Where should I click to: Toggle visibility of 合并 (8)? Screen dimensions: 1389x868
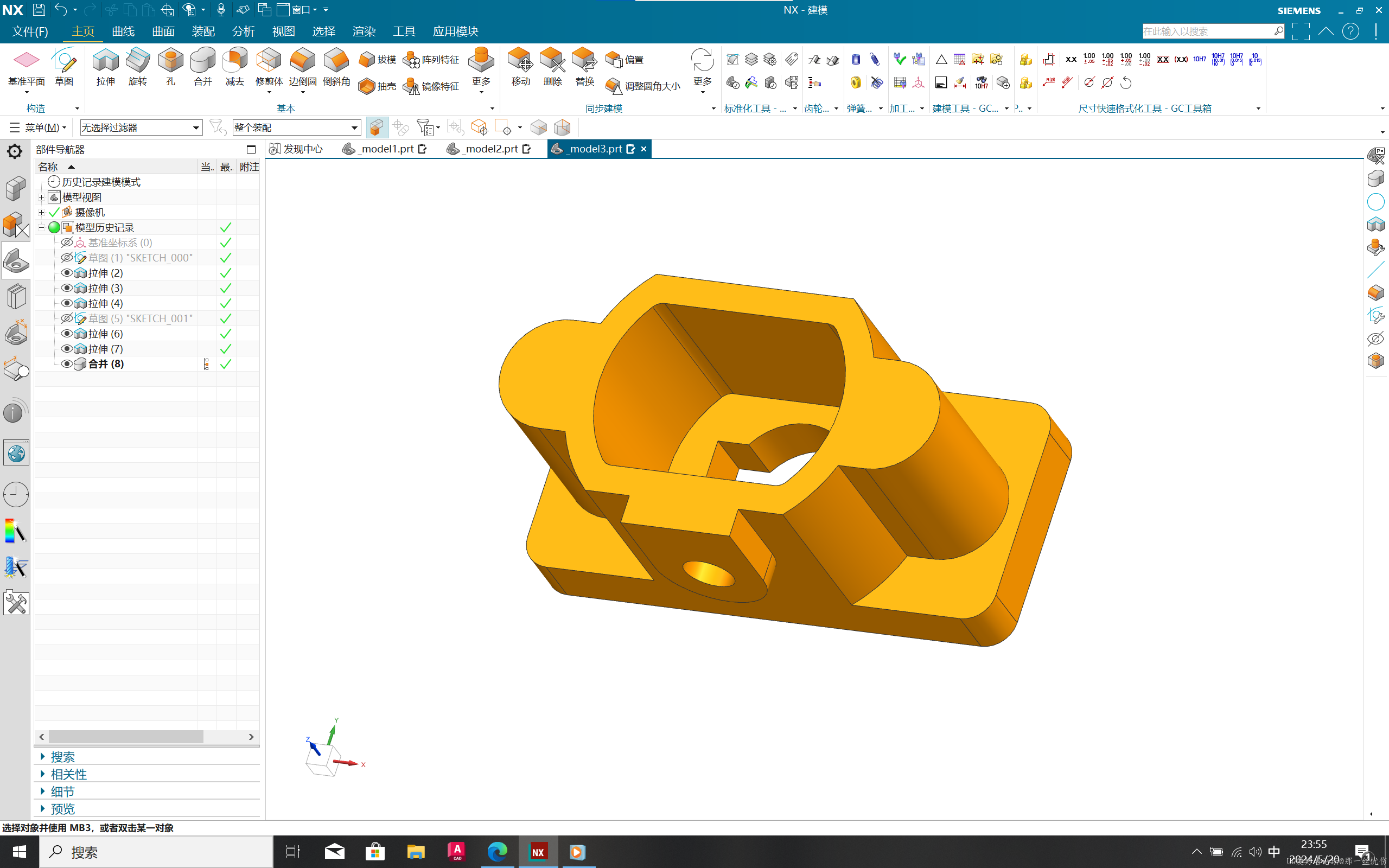pyautogui.click(x=67, y=364)
